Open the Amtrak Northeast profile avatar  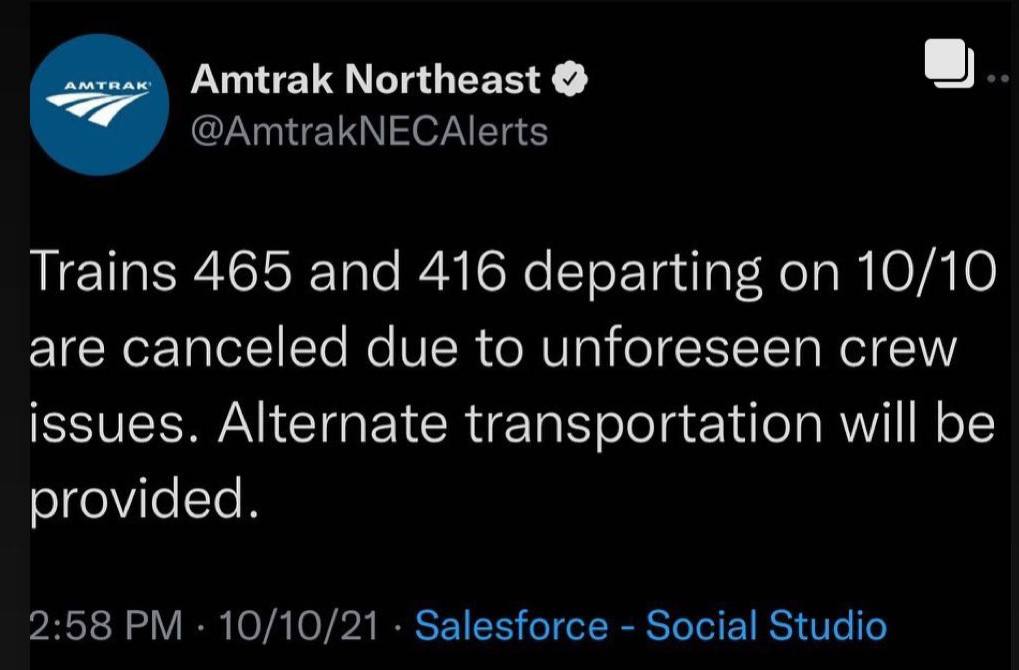tap(99, 105)
